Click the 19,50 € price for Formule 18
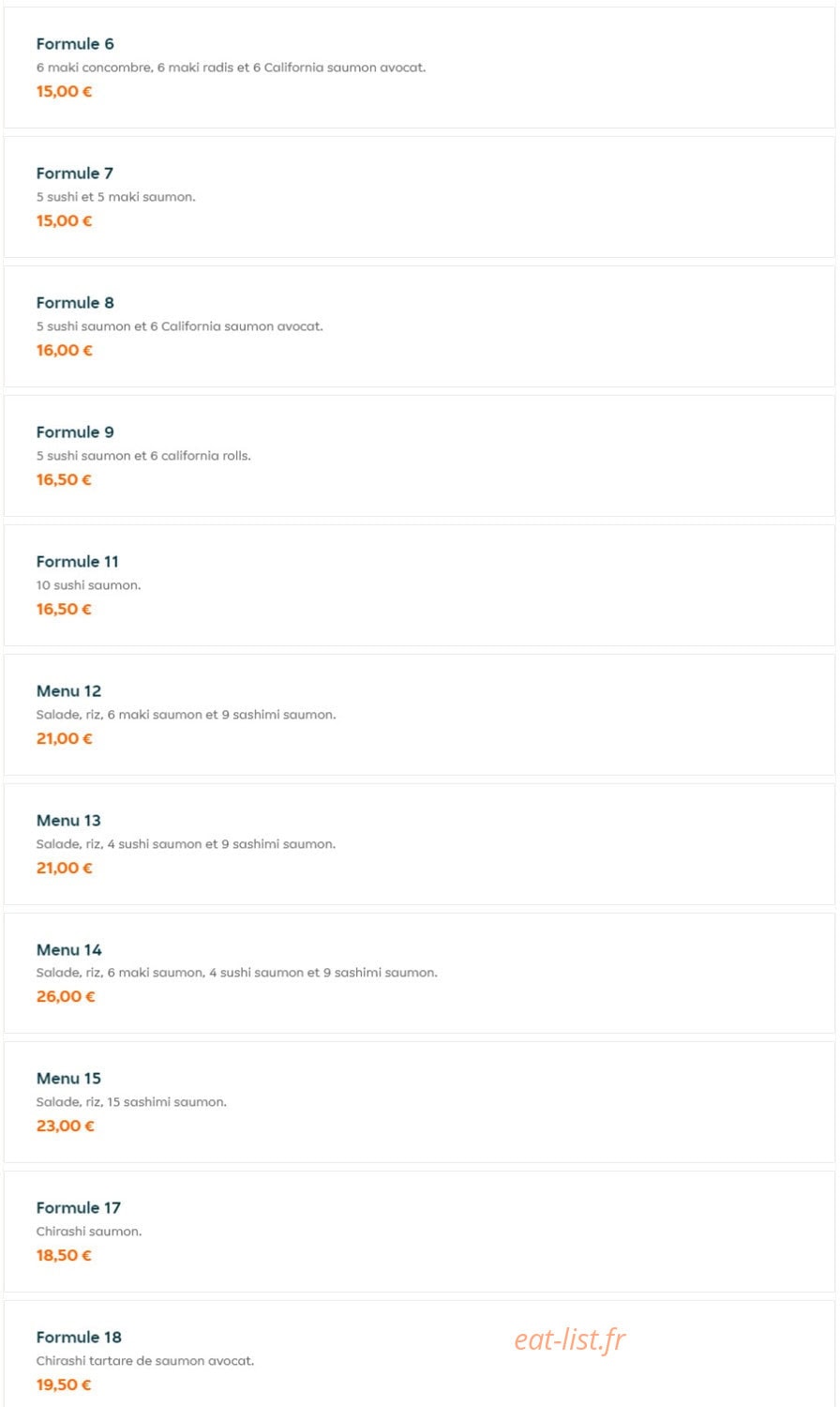 pyautogui.click(x=64, y=1385)
